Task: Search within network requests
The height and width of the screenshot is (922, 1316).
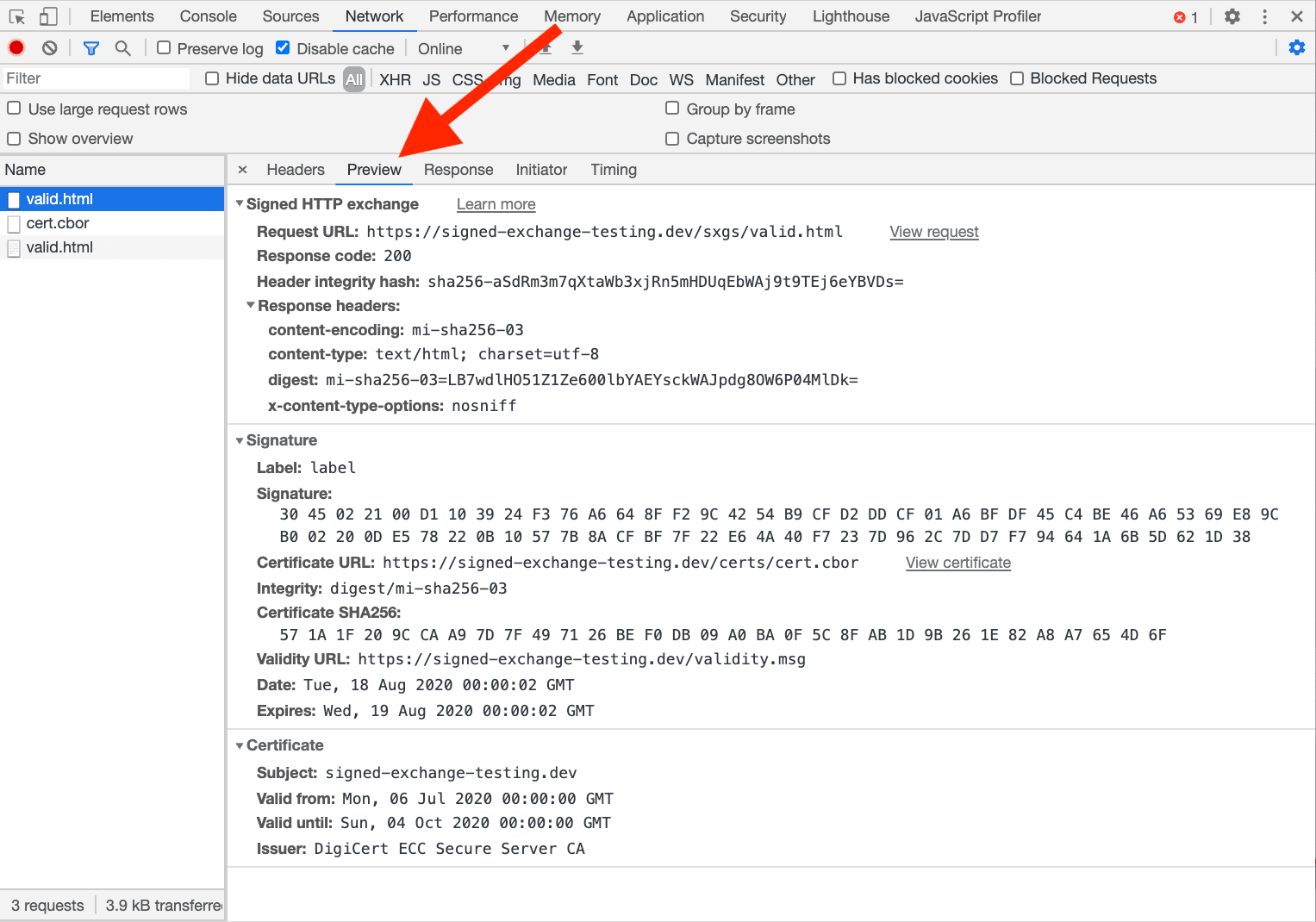Action: coord(122,47)
